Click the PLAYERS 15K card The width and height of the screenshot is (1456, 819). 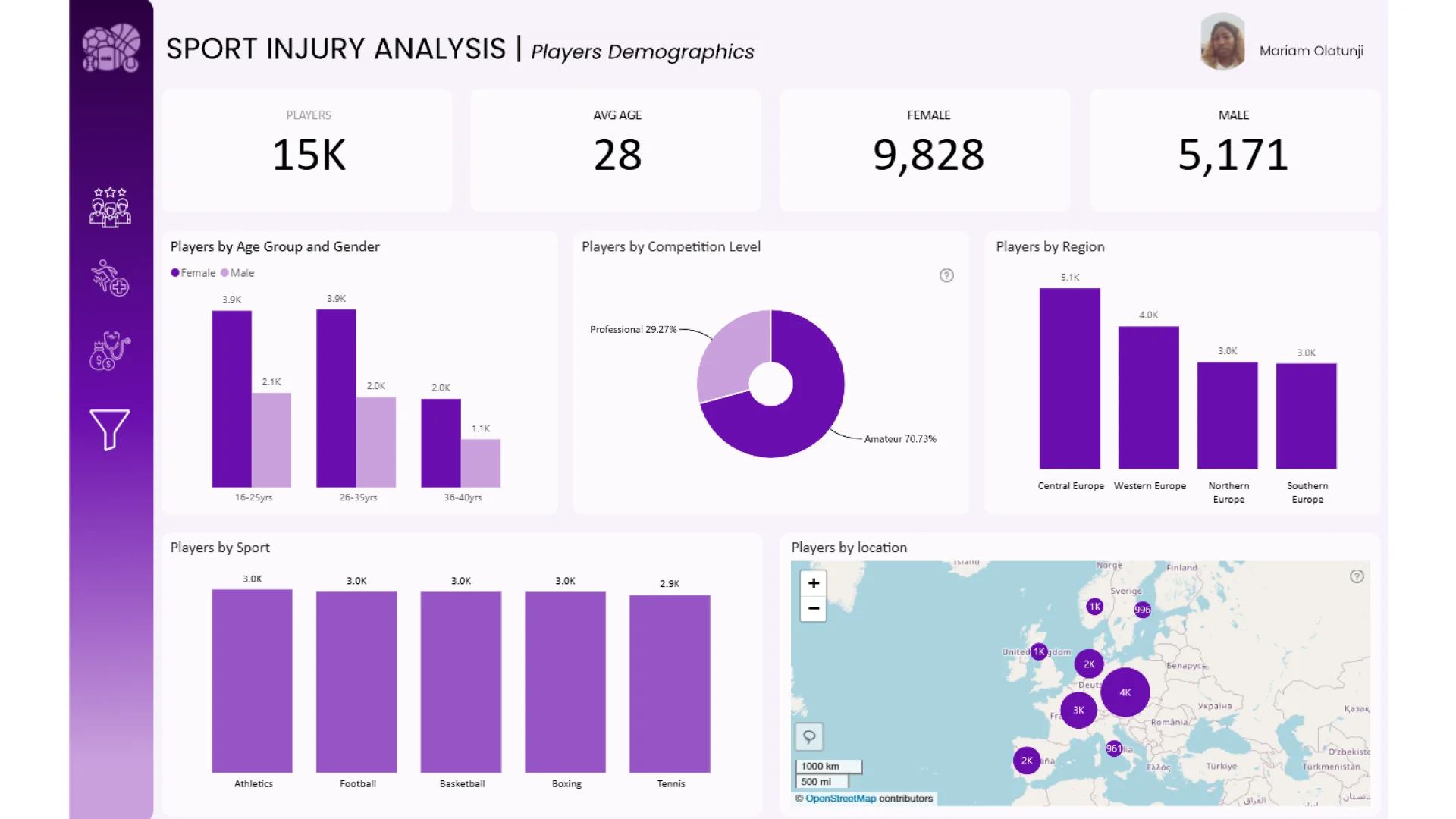(307, 150)
